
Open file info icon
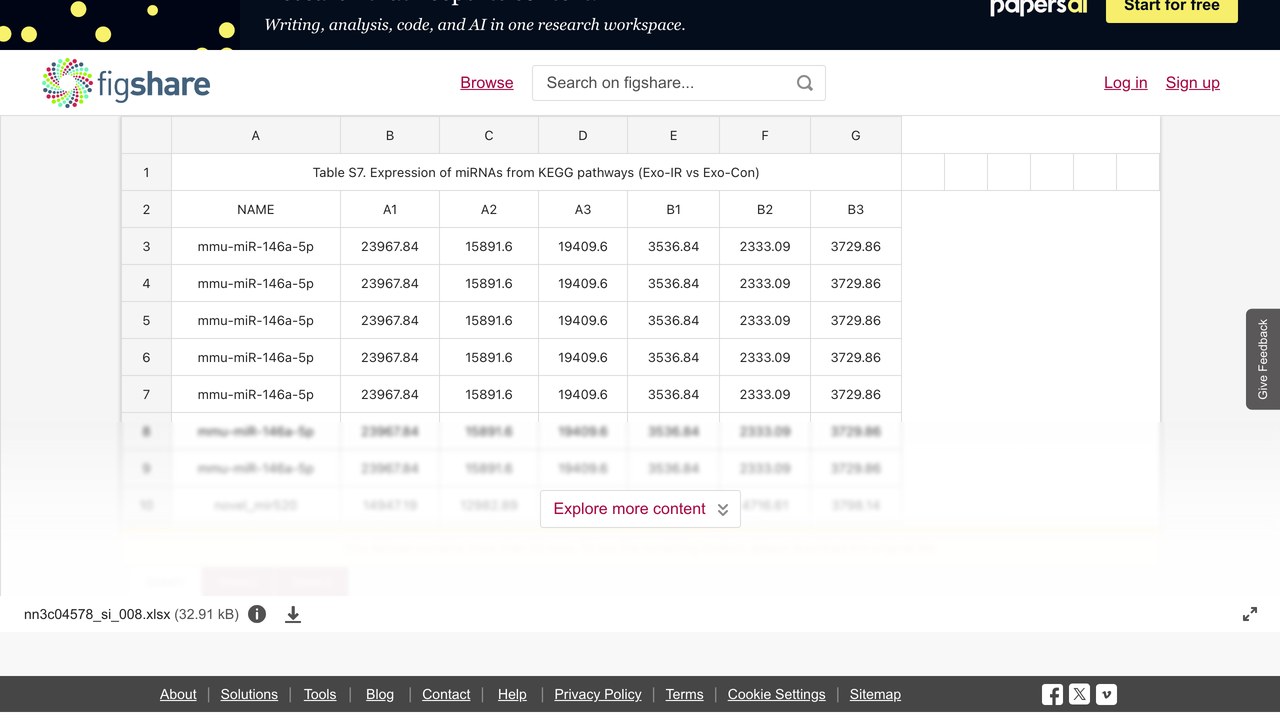tap(257, 614)
